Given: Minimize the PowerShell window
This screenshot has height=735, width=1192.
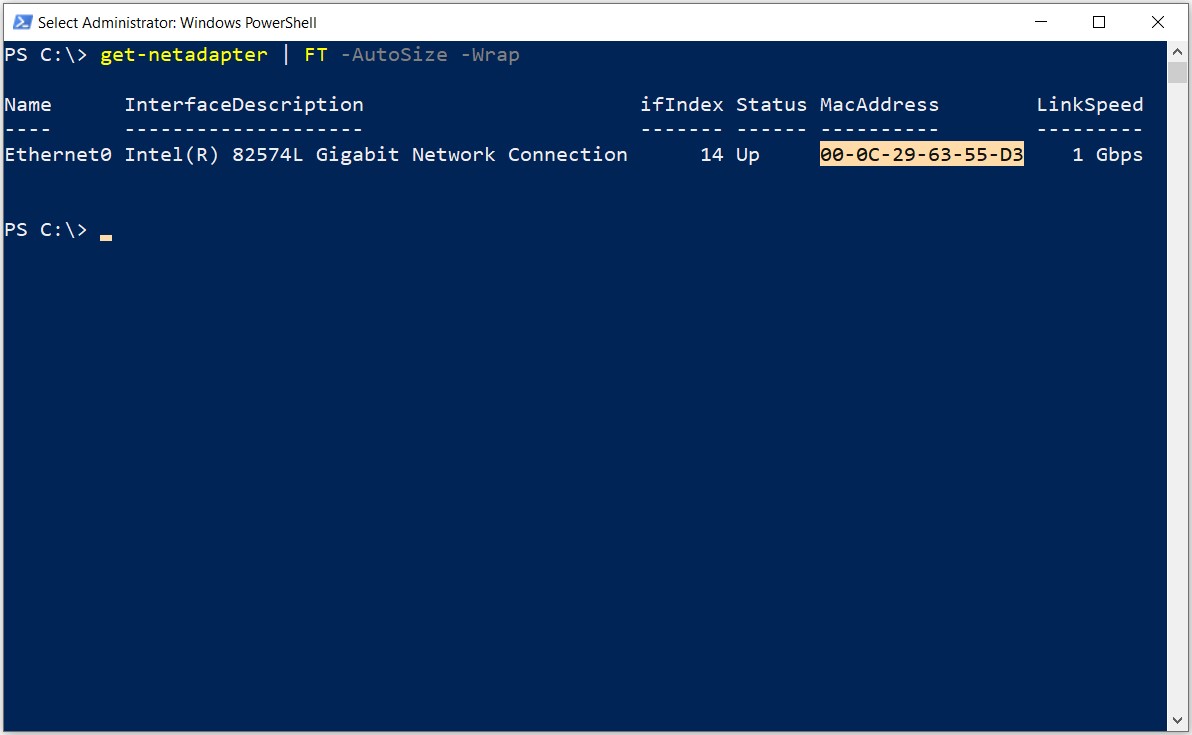Looking at the screenshot, I should (x=1041, y=22).
